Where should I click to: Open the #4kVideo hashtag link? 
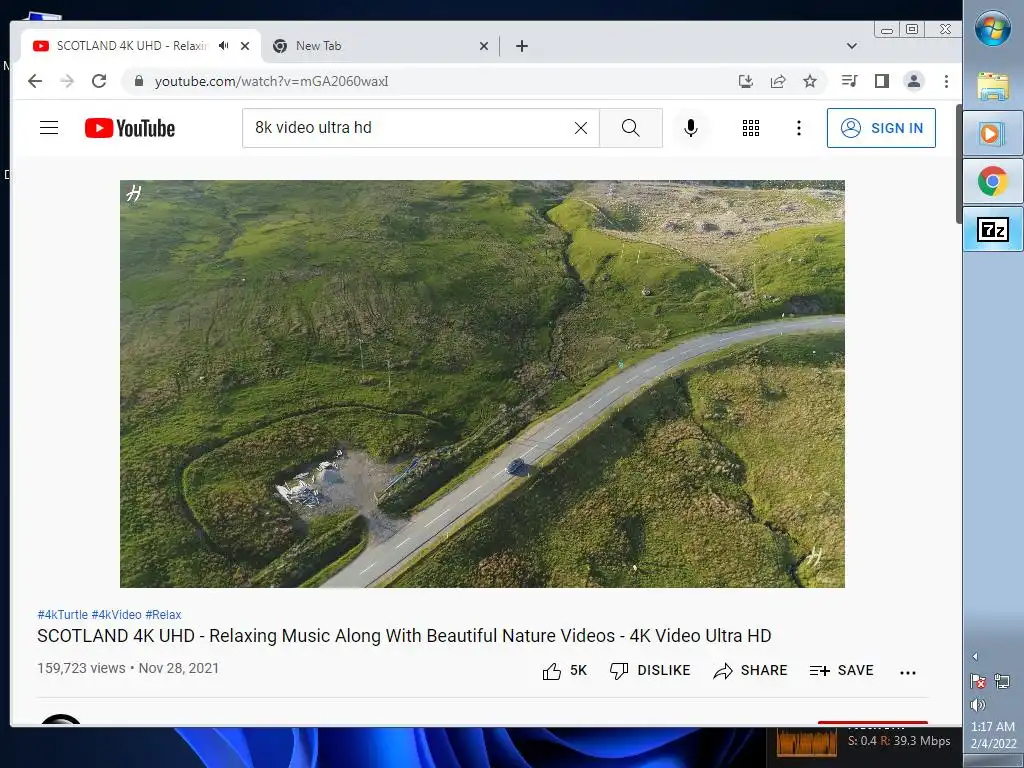[x=116, y=615]
